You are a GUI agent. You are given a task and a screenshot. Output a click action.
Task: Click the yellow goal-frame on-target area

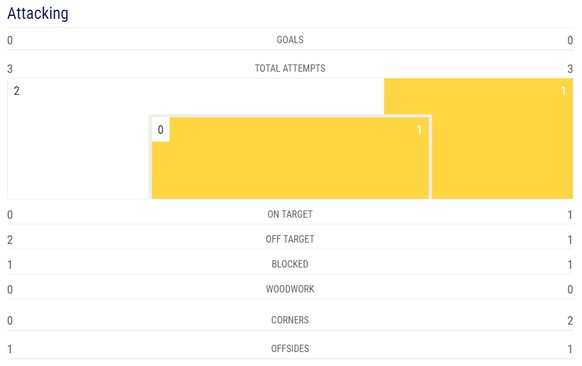tap(290, 158)
